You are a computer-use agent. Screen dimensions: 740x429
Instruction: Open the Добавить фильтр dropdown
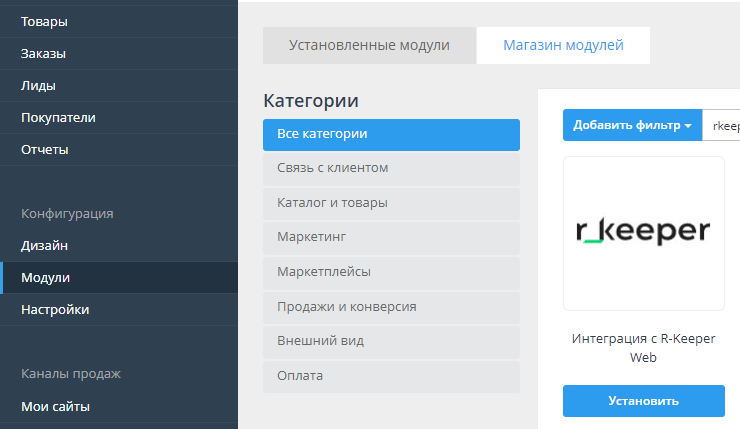632,125
